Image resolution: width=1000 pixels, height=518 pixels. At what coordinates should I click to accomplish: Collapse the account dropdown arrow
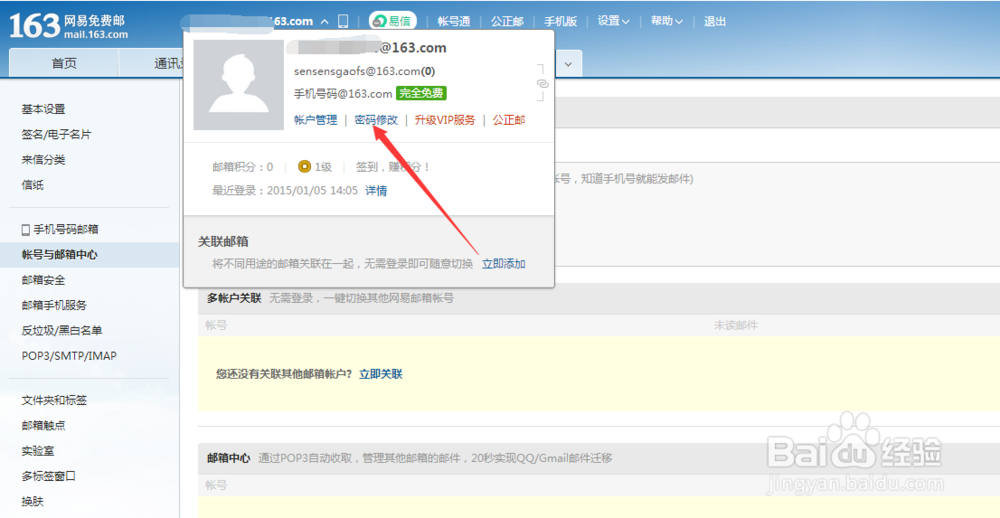click(325, 22)
